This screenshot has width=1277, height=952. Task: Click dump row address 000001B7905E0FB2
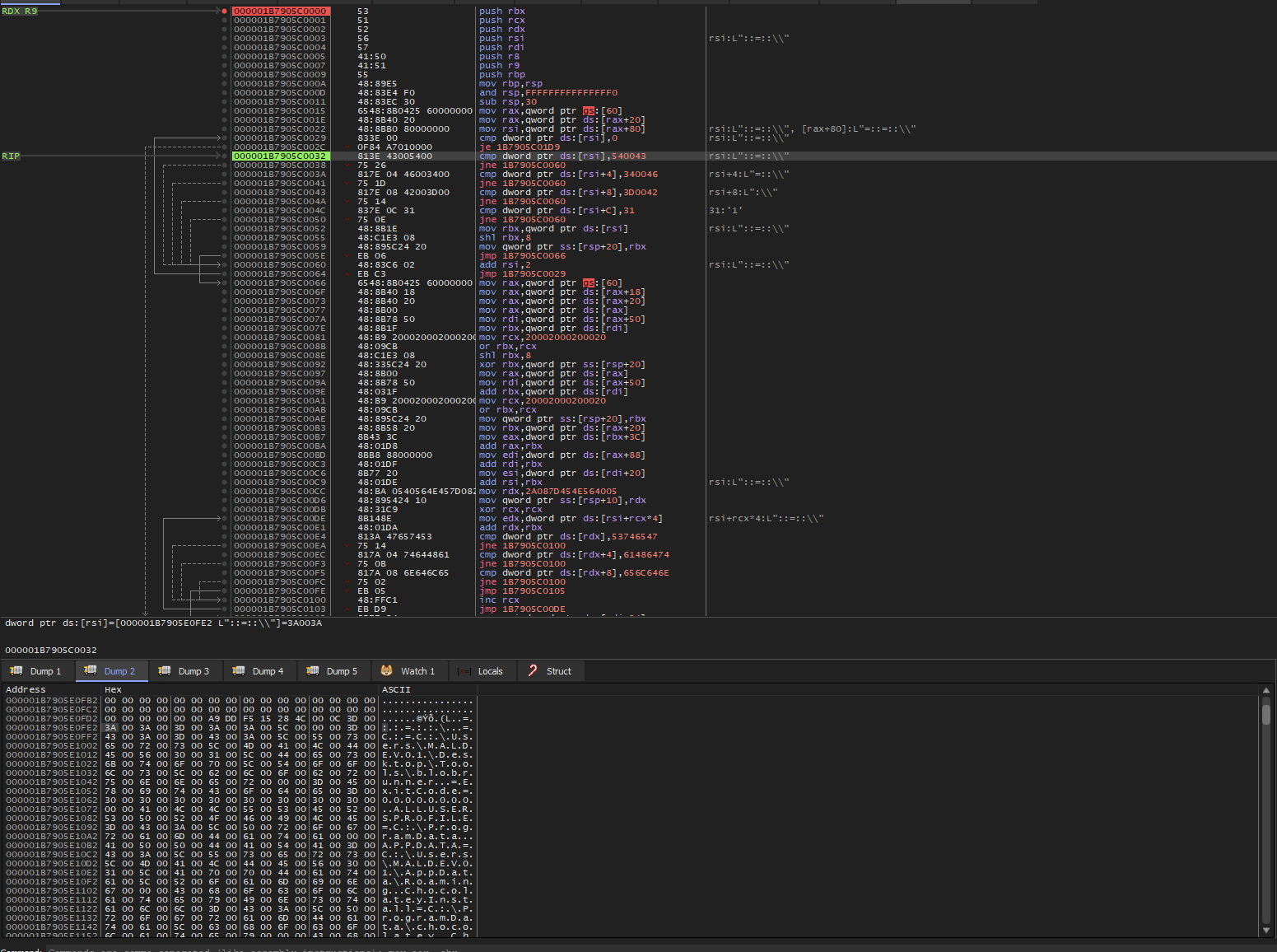[51, 700]
